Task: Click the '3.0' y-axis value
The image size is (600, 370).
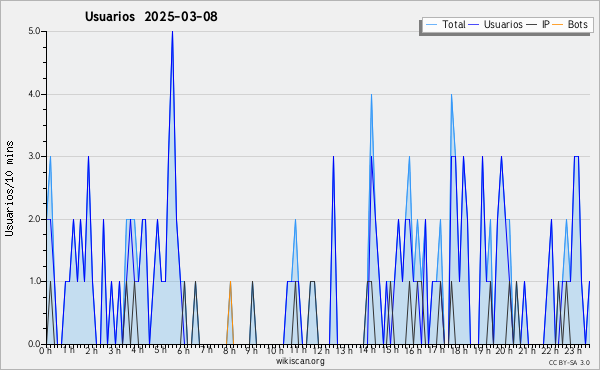Action: [x=34, y=156]
